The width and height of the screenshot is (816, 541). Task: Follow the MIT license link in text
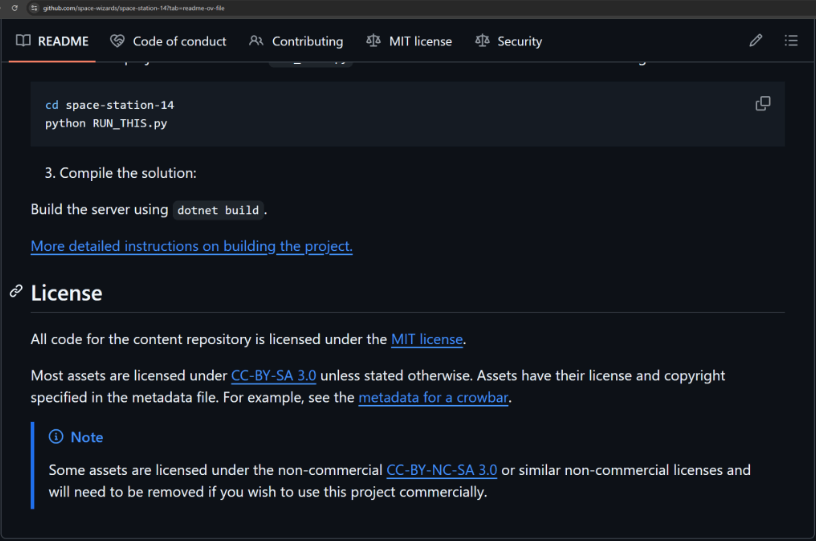point(427,339)
